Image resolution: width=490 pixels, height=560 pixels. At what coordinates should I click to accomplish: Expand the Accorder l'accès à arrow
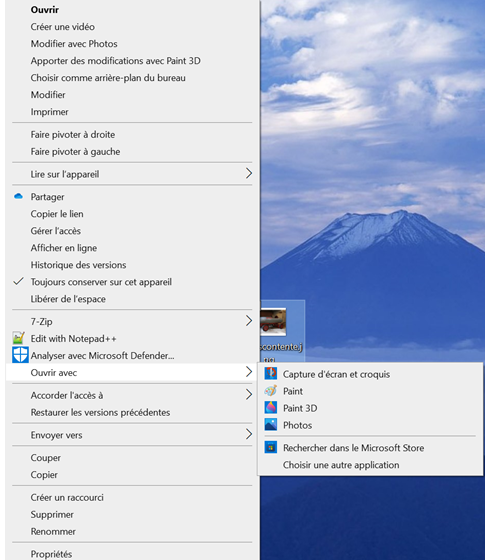tap(249, 395)
